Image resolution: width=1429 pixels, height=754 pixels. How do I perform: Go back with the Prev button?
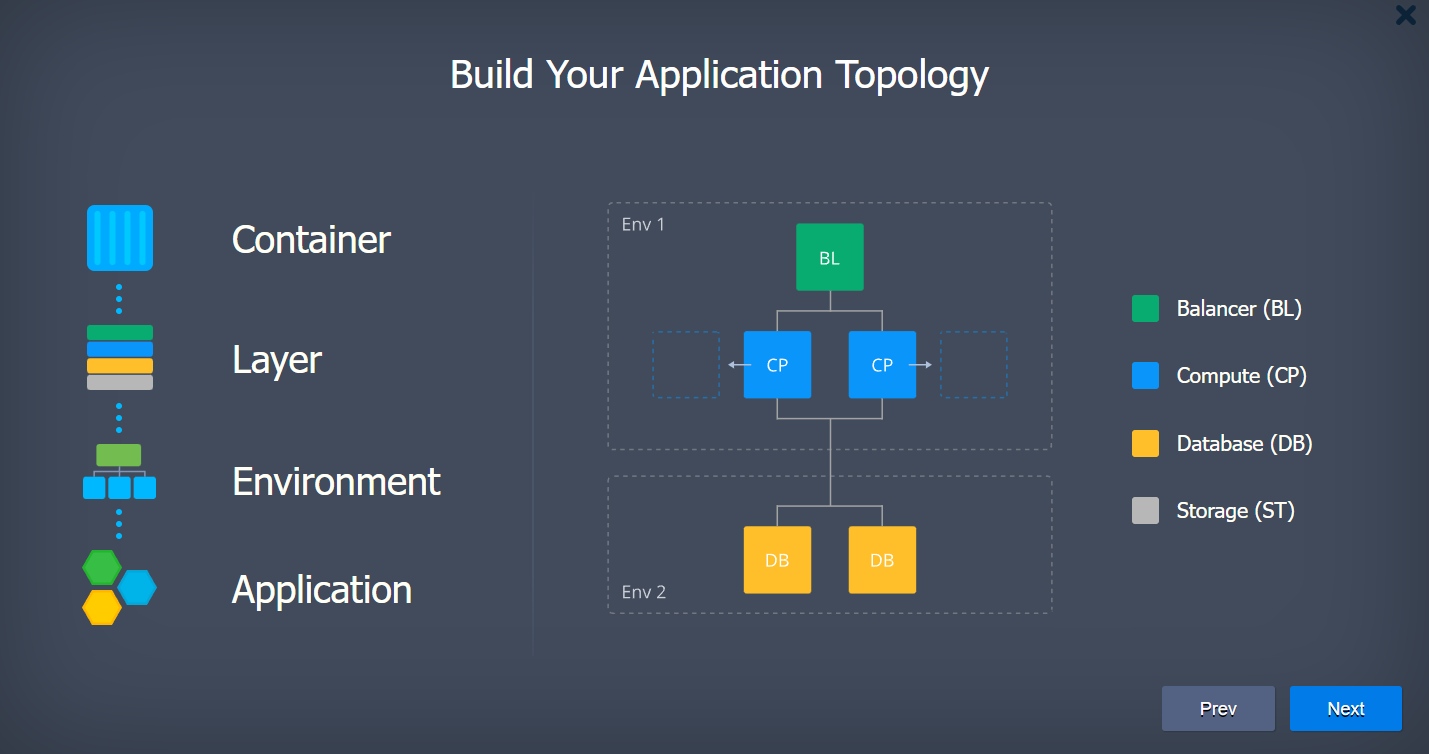[1218, 708]
